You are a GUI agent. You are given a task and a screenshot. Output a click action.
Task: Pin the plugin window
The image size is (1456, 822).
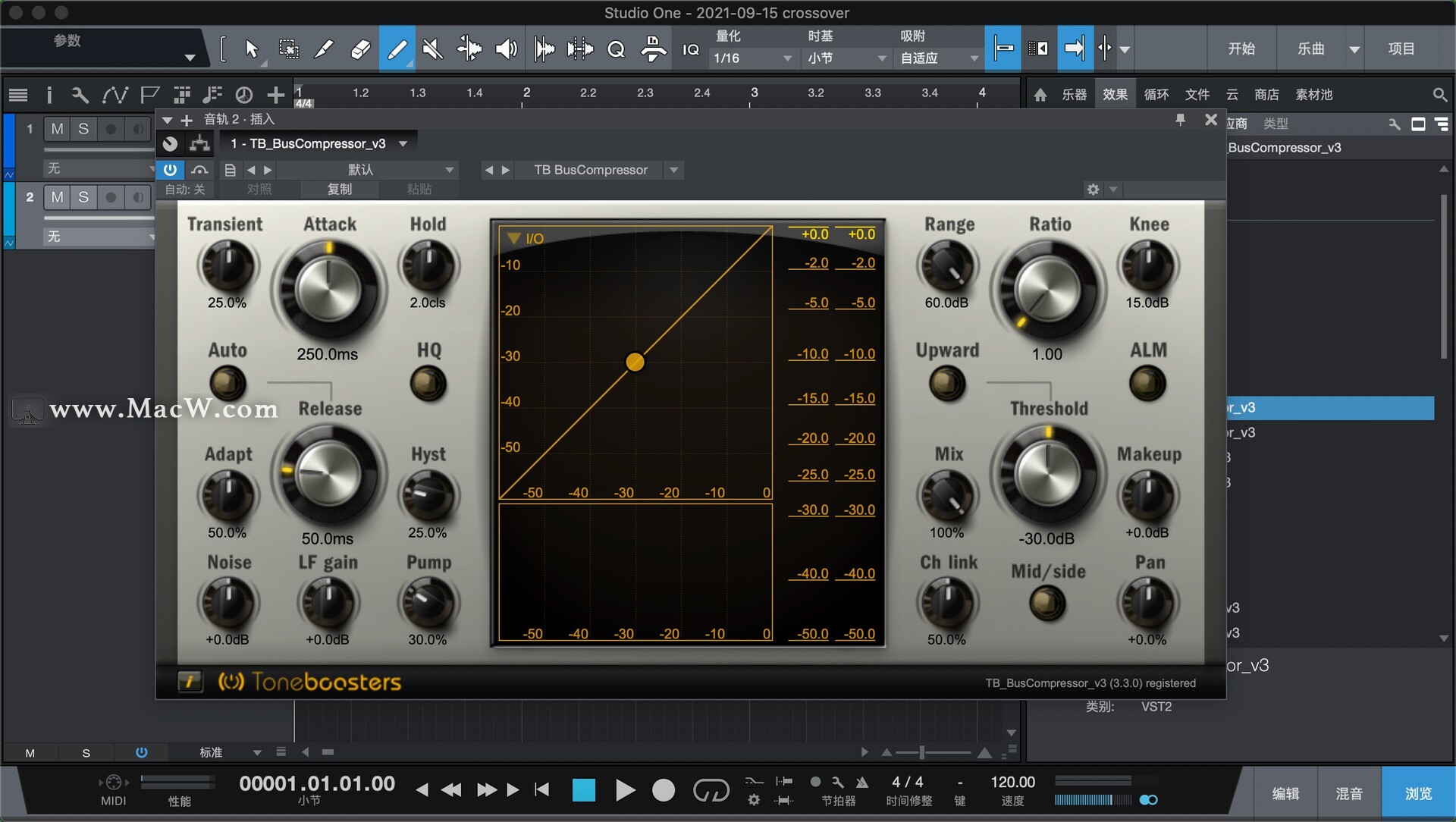[1180, 120]
